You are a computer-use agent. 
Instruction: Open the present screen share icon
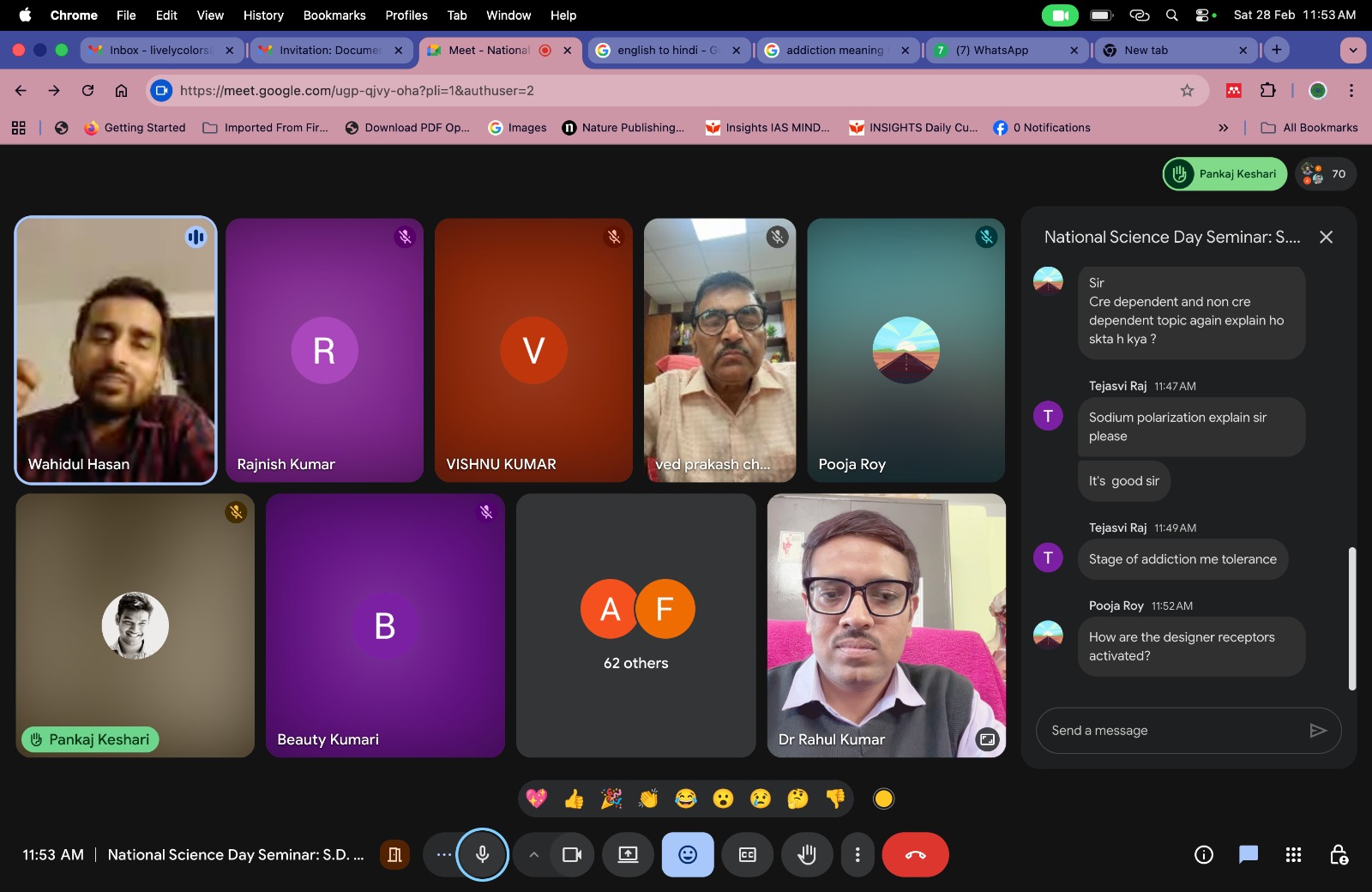pos(628,855)
